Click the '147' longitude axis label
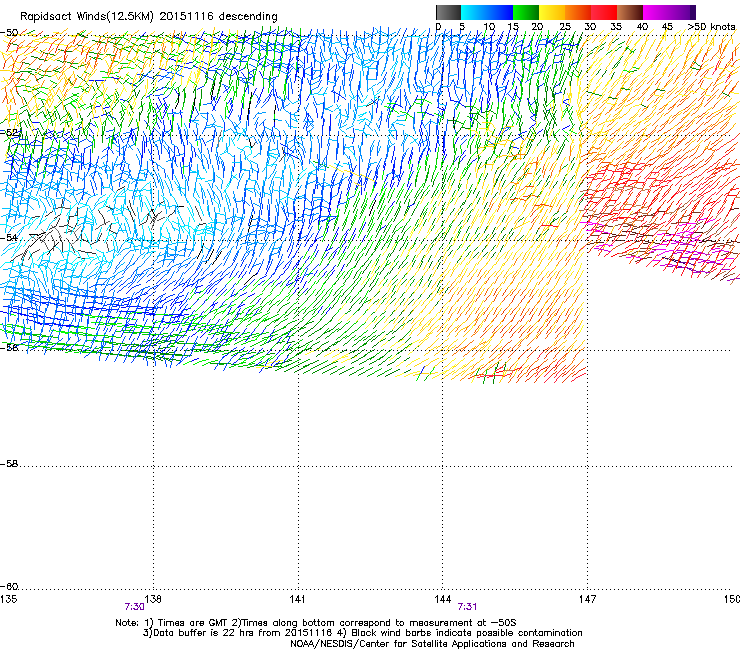Screen dimensions: 740x650 tap(588, 599)
